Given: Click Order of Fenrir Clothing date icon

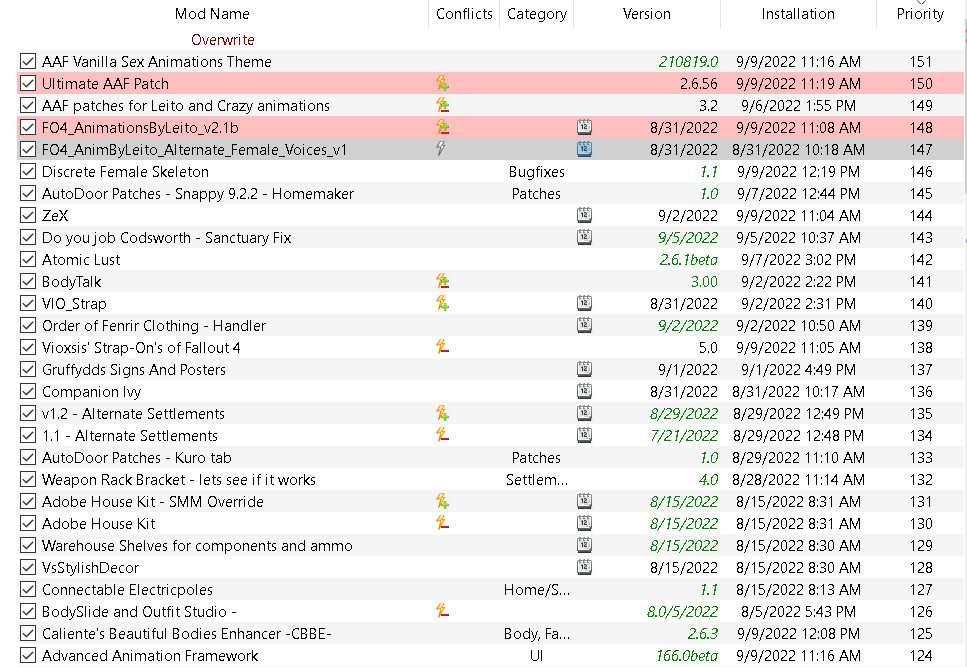Looking at the screenshot, I should [584, 325].
